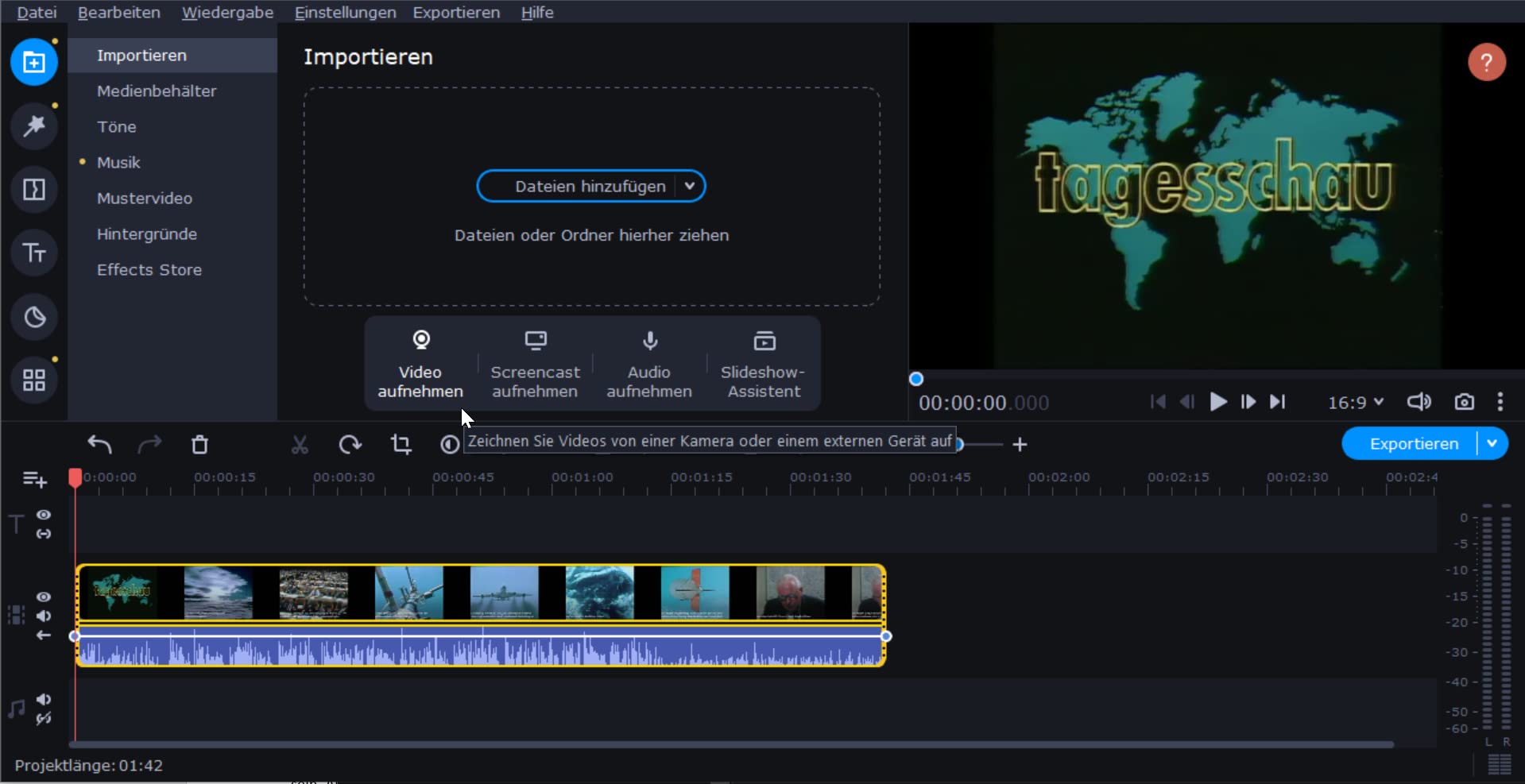Click the timeline zoom slider handle
1525x784 pixels.
click(960, 444)
